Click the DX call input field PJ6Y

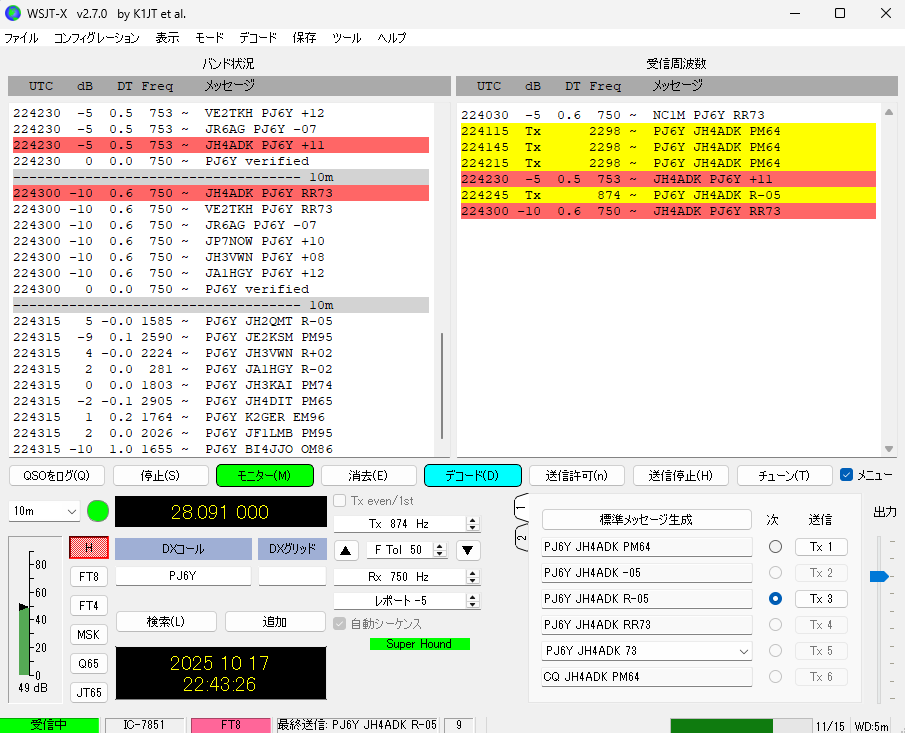(x=182, y=576)
